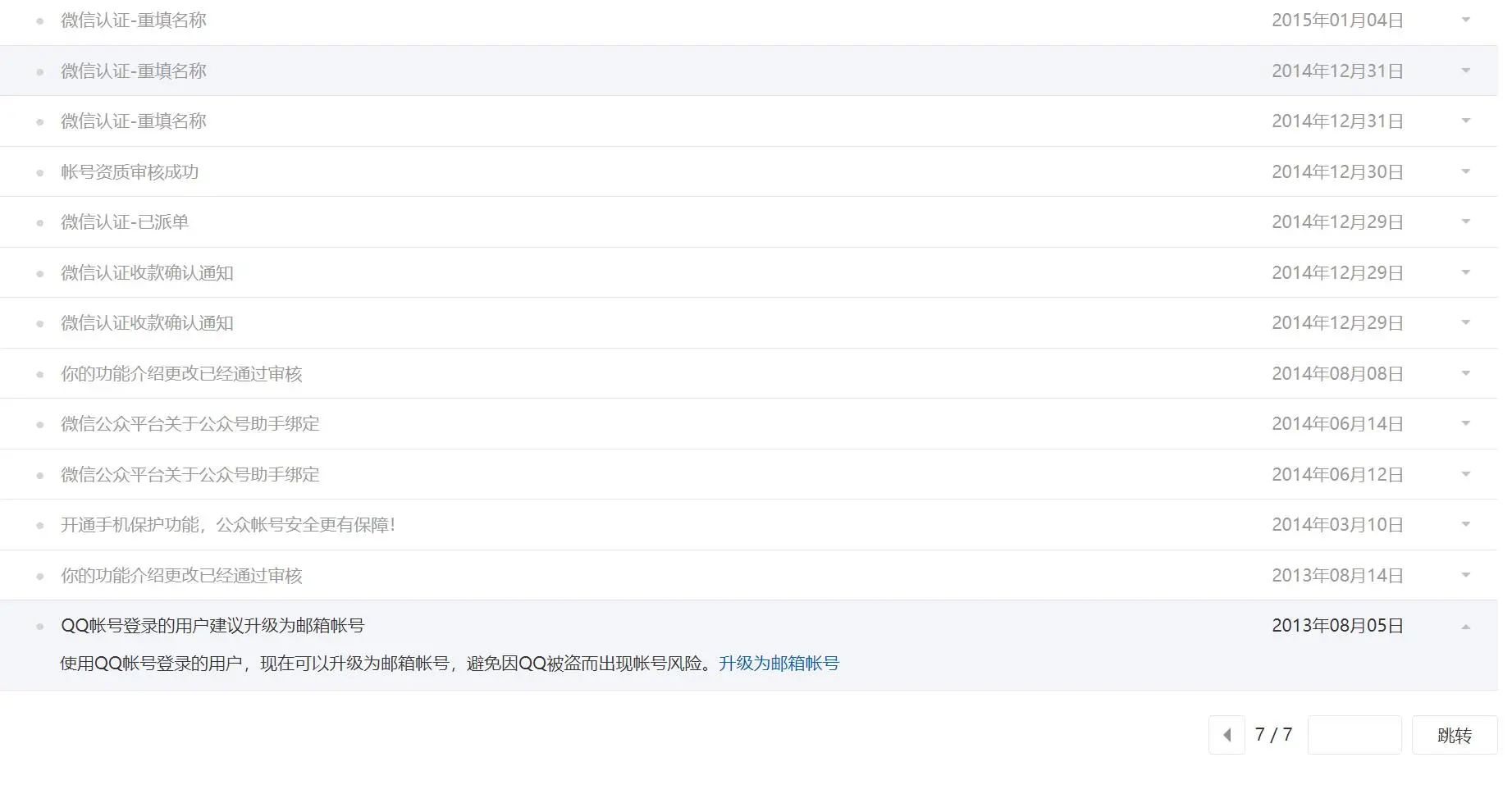Click the date 2015年01月04日
Viewport: 1512px width, 794px height.
coord(1337,21)
